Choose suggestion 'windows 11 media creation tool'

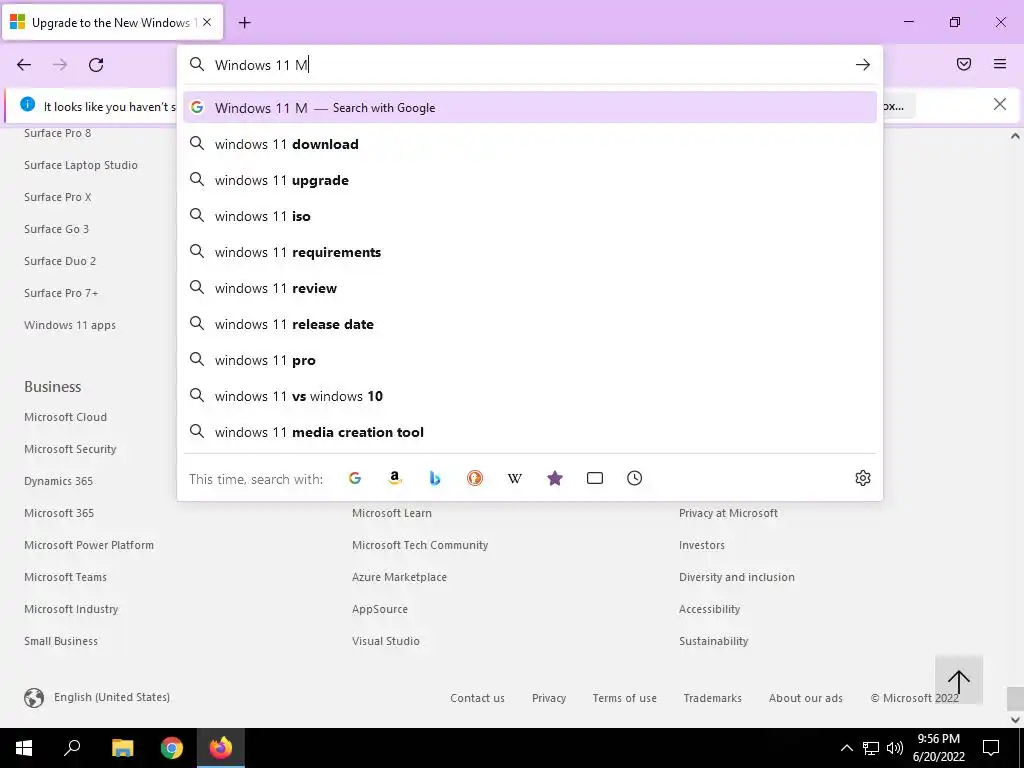[530, 432]
